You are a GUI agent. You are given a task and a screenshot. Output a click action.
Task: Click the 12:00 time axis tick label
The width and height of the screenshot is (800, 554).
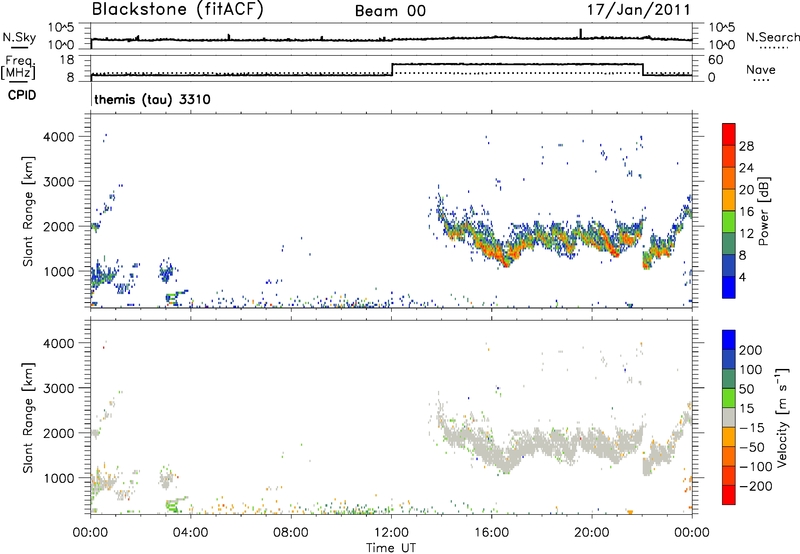[391, 533]
